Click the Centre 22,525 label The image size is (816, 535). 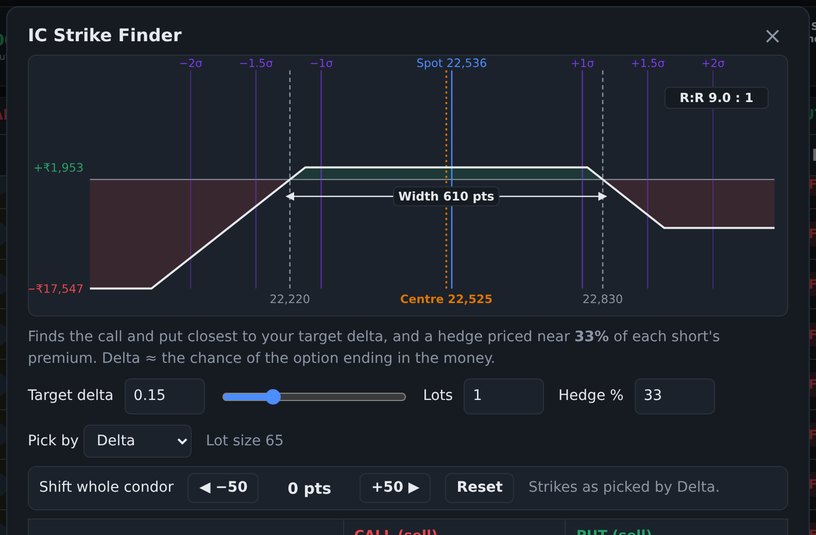point(446,299)
